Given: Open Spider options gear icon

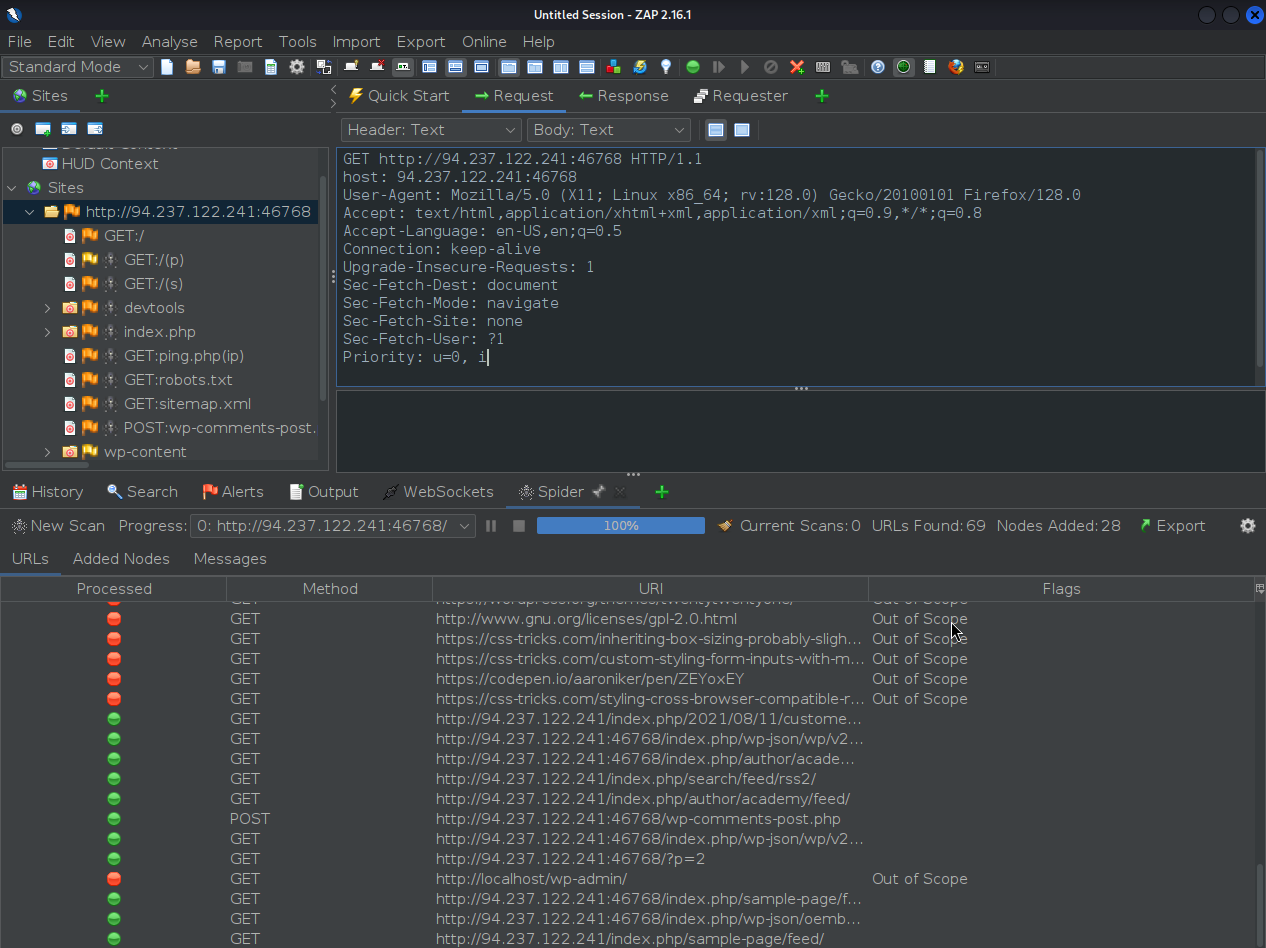Looking at the screenshot, I should pos(1247,526).
